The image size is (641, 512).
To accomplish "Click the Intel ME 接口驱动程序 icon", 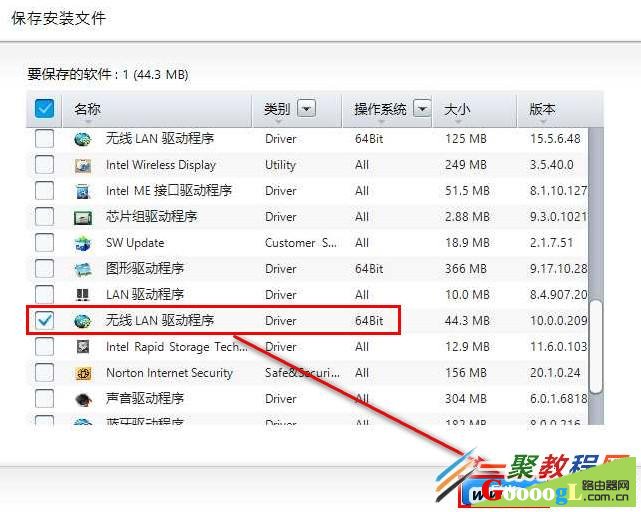I will [x=83, y=191].
